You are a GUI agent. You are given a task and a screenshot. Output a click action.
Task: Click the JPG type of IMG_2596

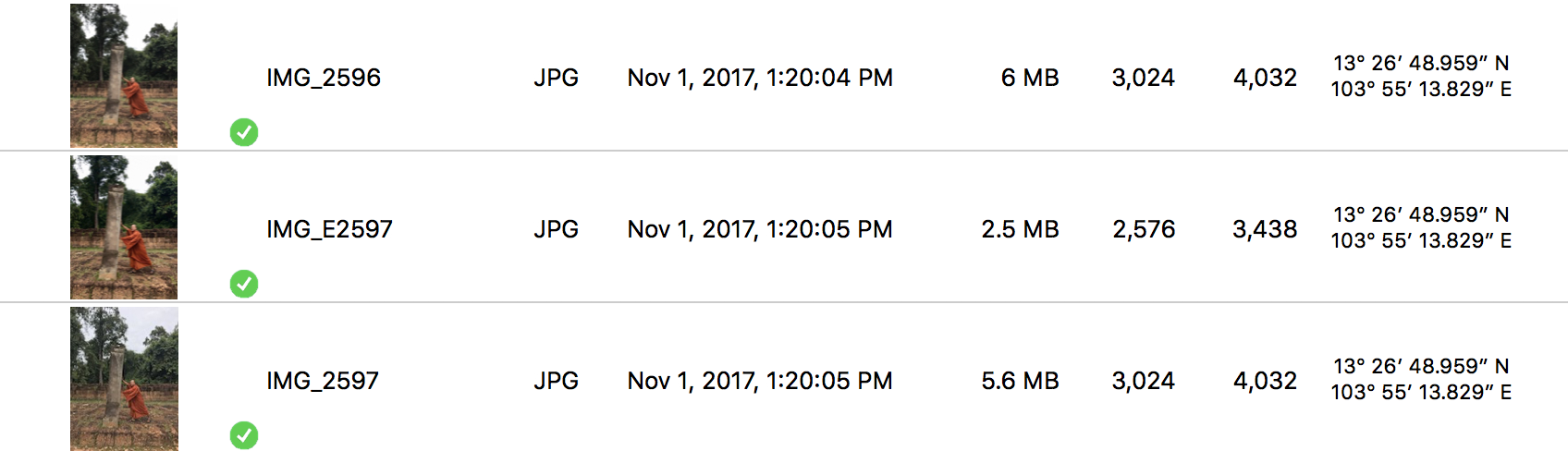[x=556, y=78]
